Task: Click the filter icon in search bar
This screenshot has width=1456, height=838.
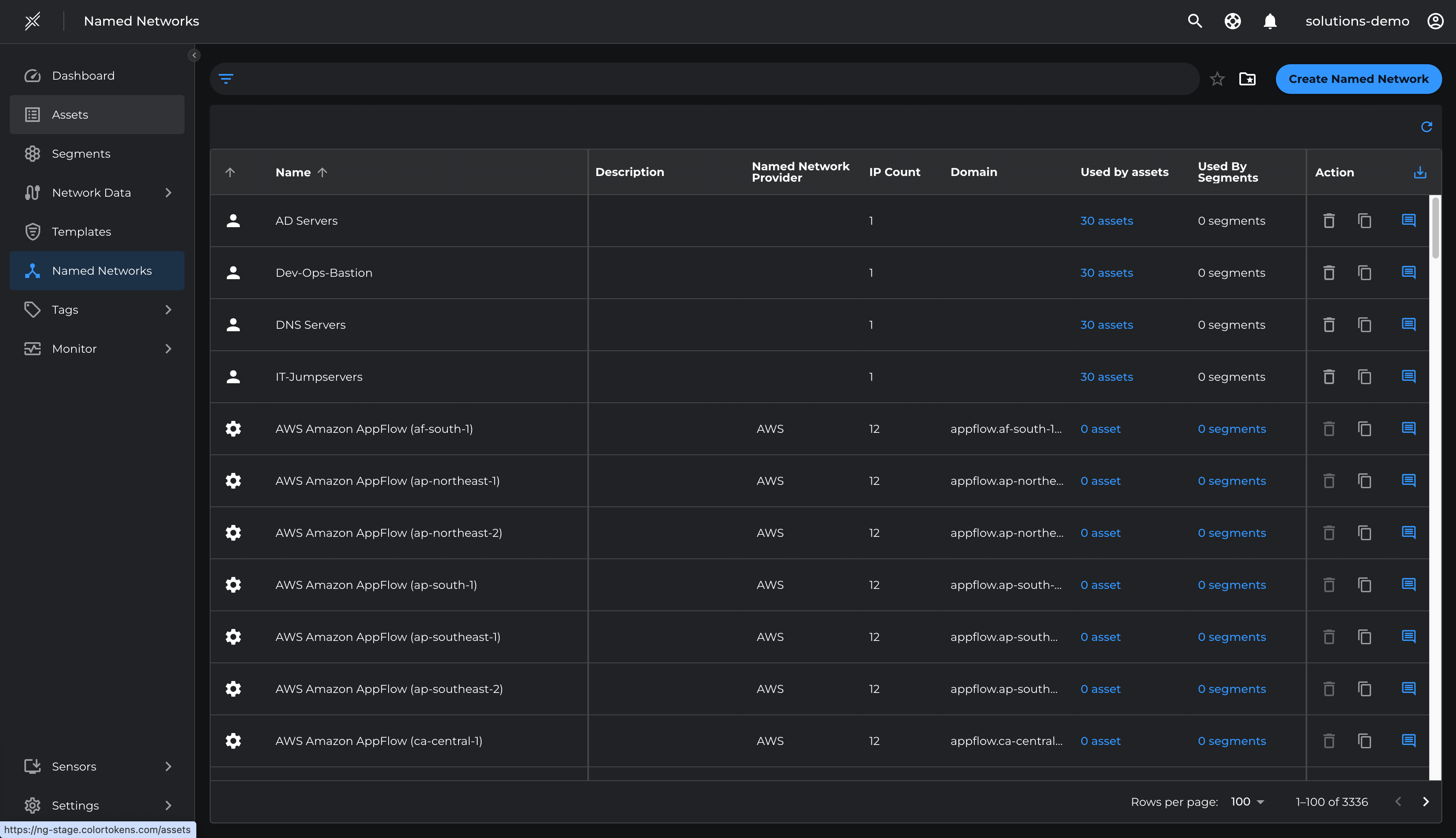Action: [x=226, y=79]
